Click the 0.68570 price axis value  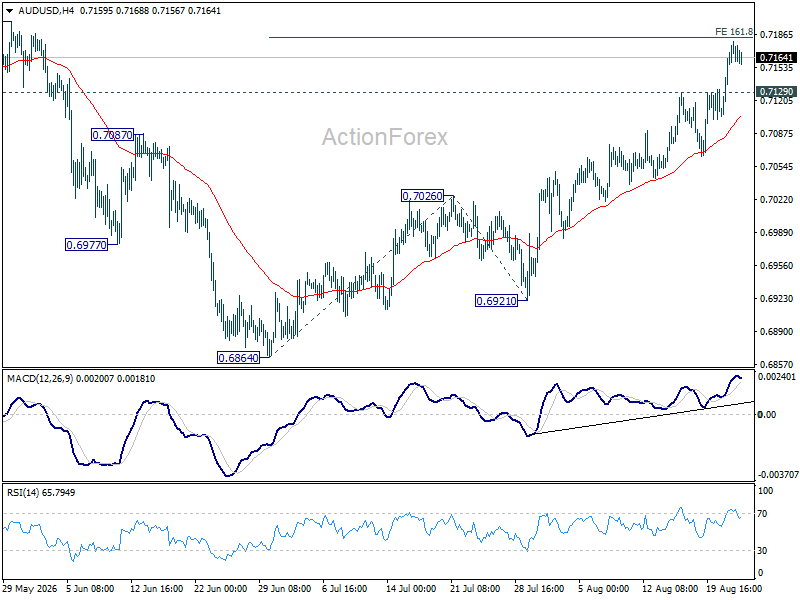tap(777, 364)
